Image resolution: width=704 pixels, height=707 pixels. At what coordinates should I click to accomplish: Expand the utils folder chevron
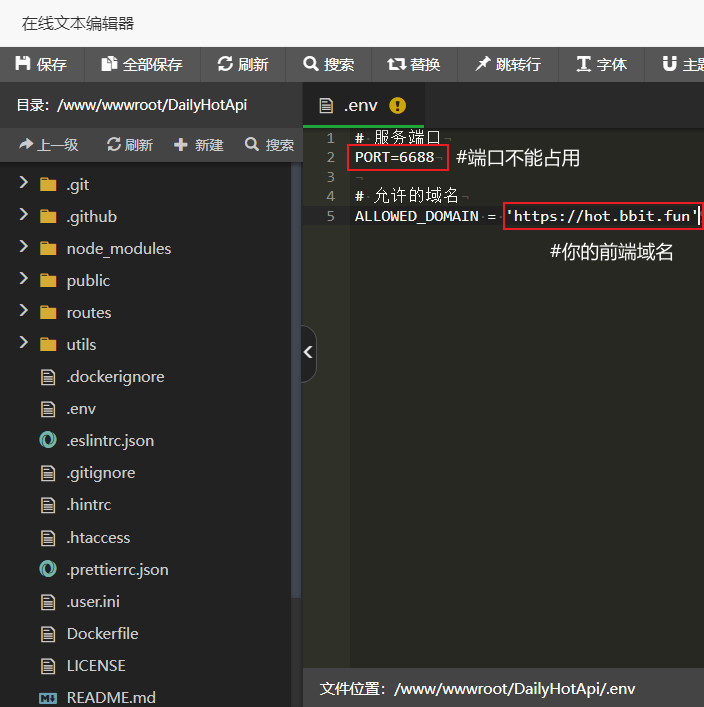pyautogui.click(x=23, y=343)
